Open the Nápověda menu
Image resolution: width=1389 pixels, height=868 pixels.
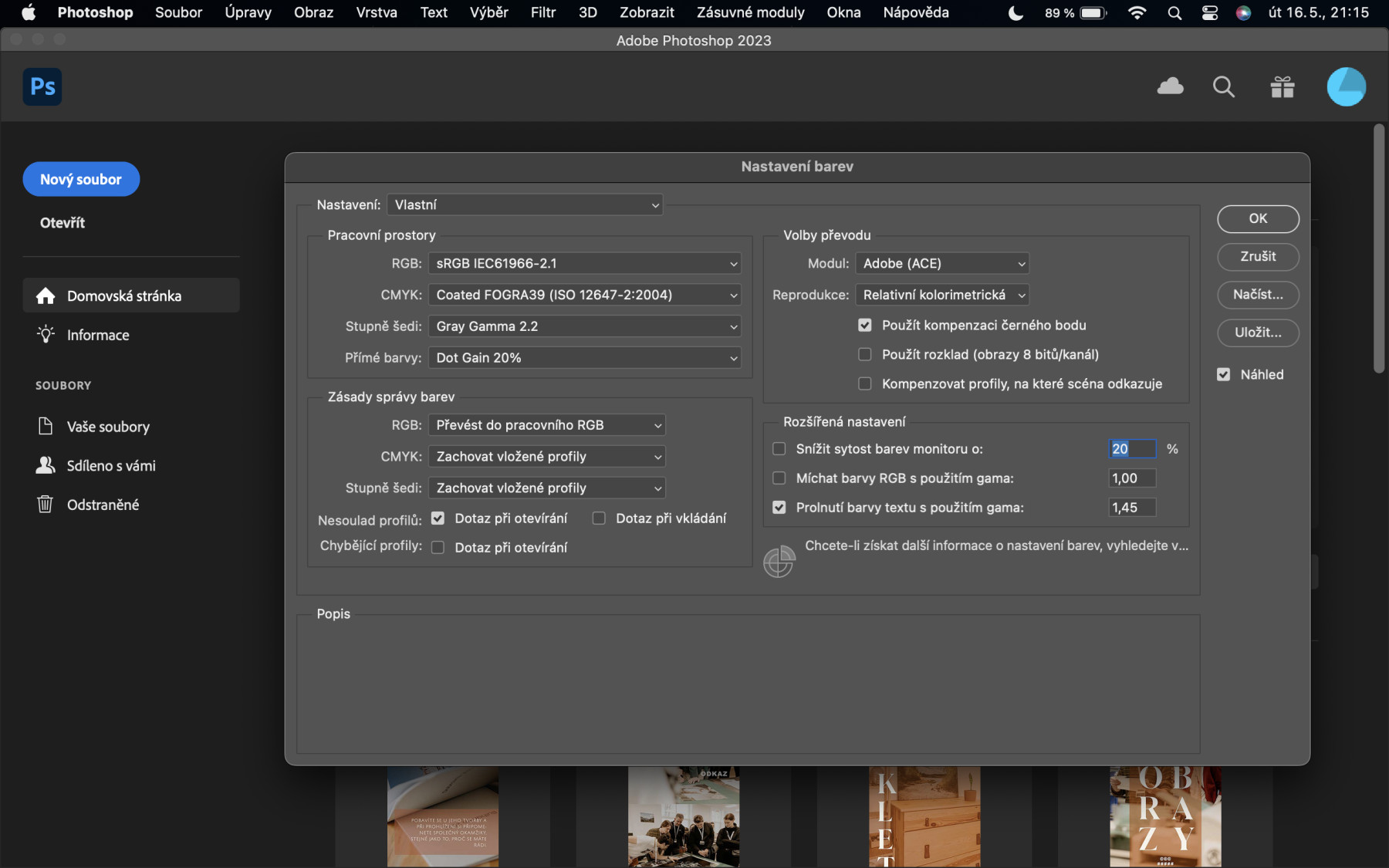pos(916,12)
